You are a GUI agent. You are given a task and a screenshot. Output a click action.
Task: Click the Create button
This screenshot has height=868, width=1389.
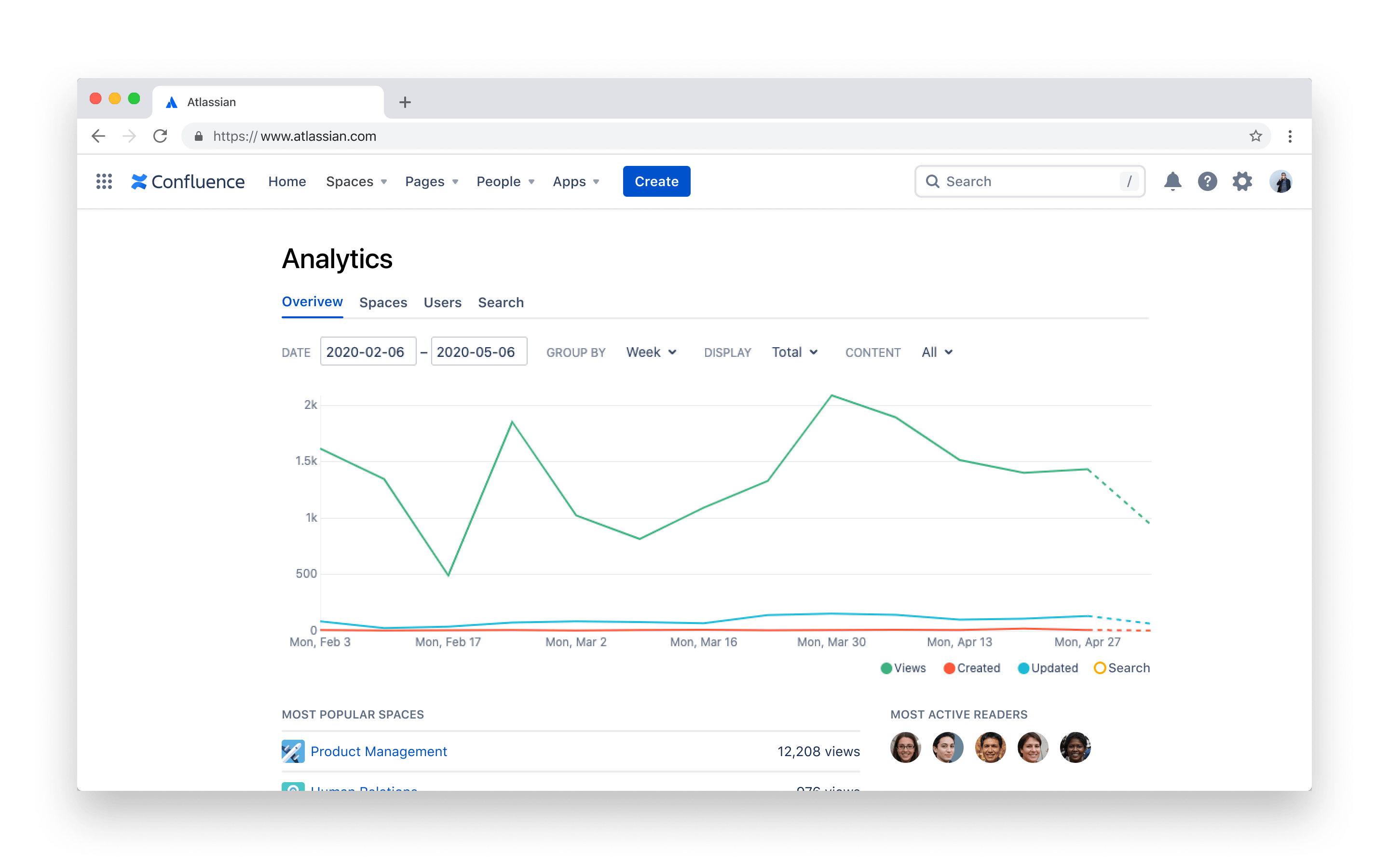click(656, 181)
